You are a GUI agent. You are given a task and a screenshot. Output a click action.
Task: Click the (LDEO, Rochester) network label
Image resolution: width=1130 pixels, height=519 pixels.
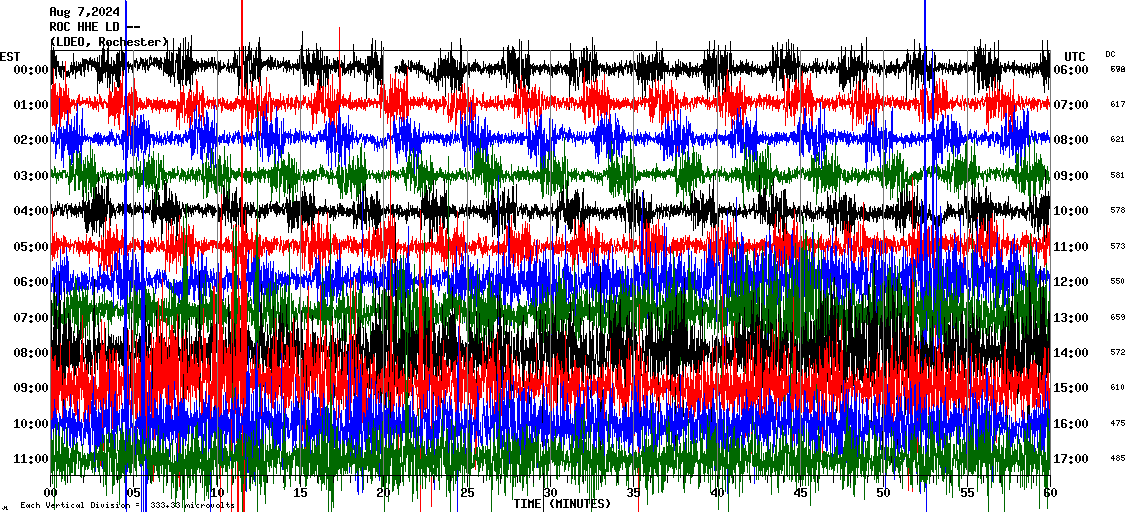click(109, 42)
